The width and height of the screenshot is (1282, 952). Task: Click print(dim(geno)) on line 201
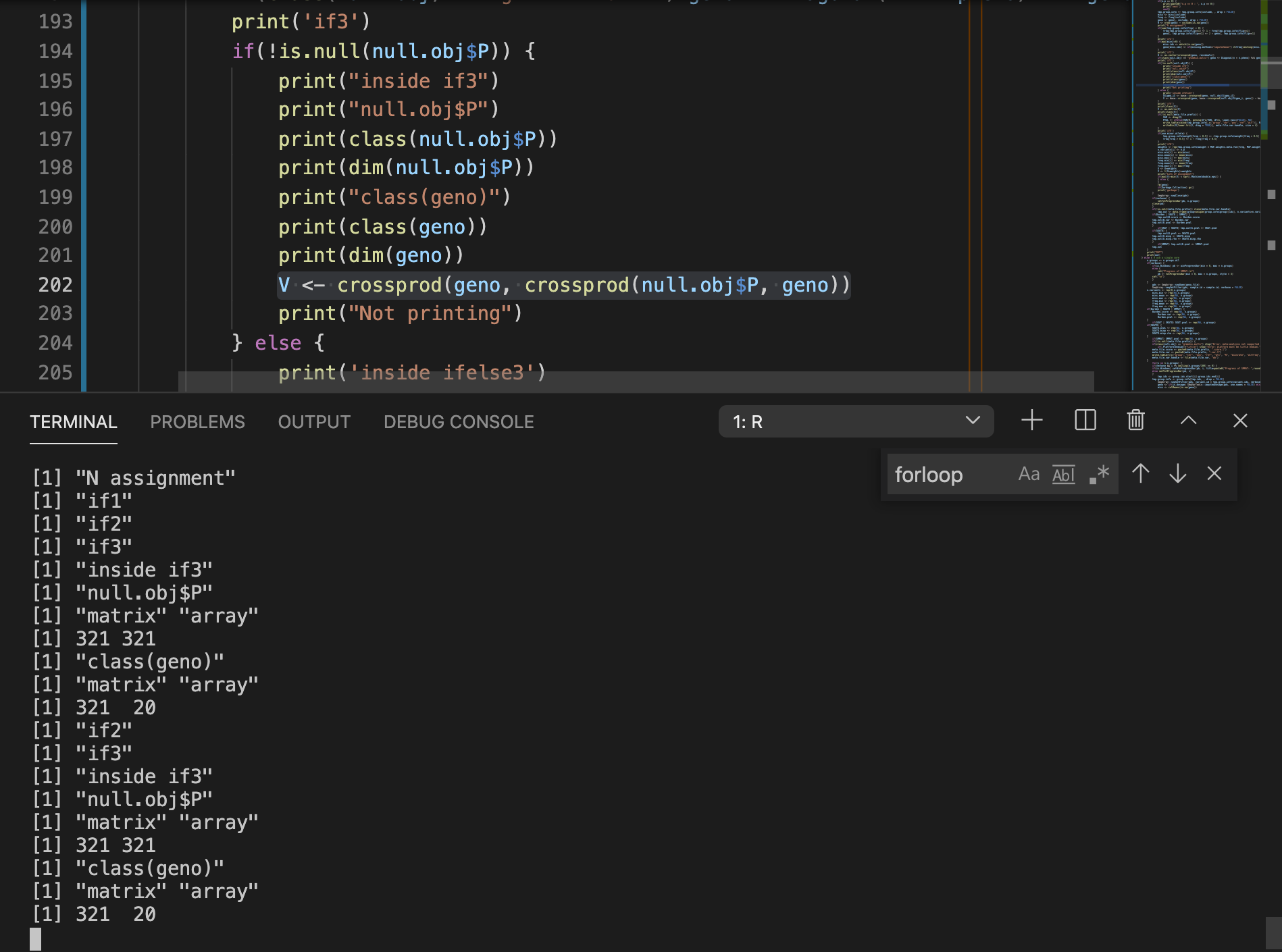click(371, 255)
